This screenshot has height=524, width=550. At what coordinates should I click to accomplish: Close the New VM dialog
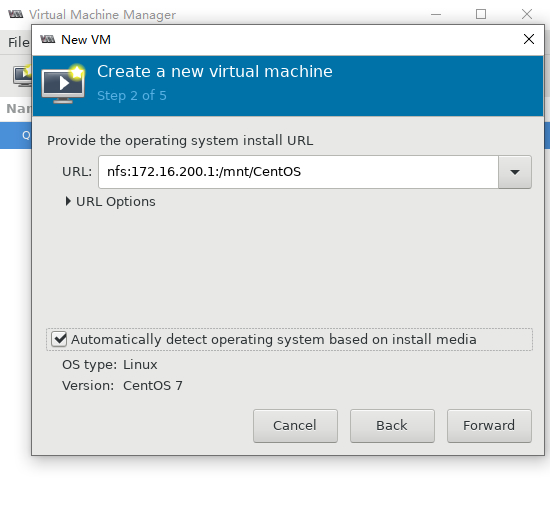[529, 39]
